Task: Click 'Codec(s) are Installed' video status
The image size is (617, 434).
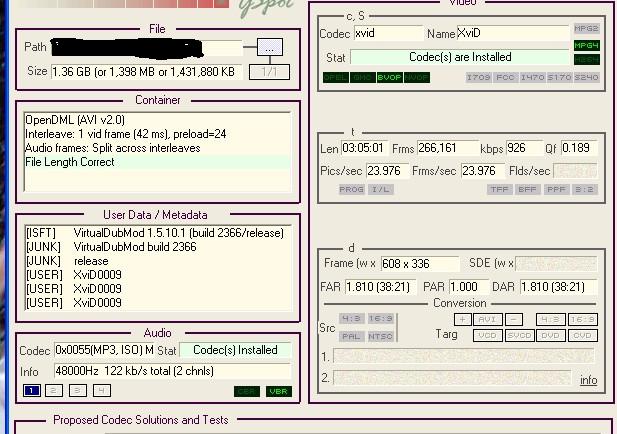Action: [x=460, y=57]
